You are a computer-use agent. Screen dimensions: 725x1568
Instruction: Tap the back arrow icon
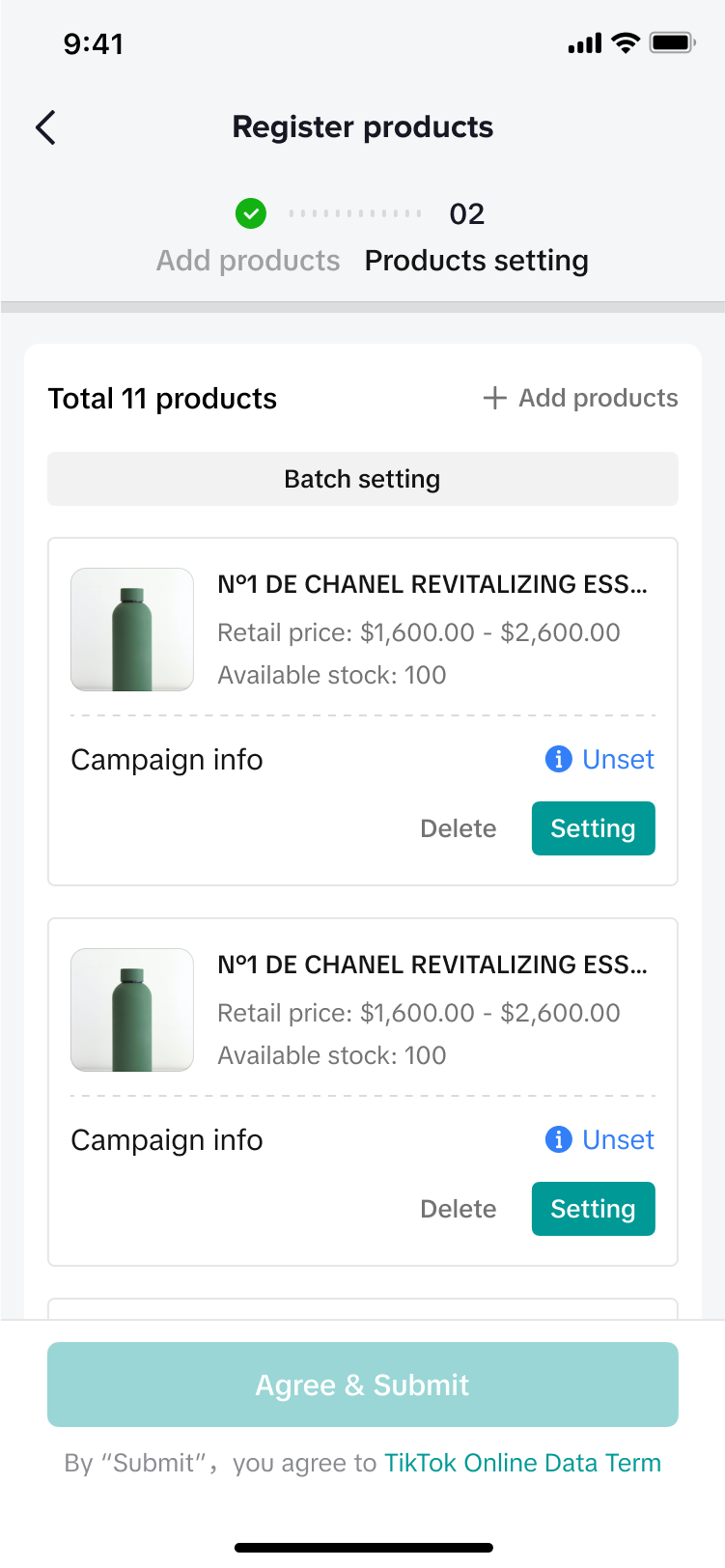(45, 127)
